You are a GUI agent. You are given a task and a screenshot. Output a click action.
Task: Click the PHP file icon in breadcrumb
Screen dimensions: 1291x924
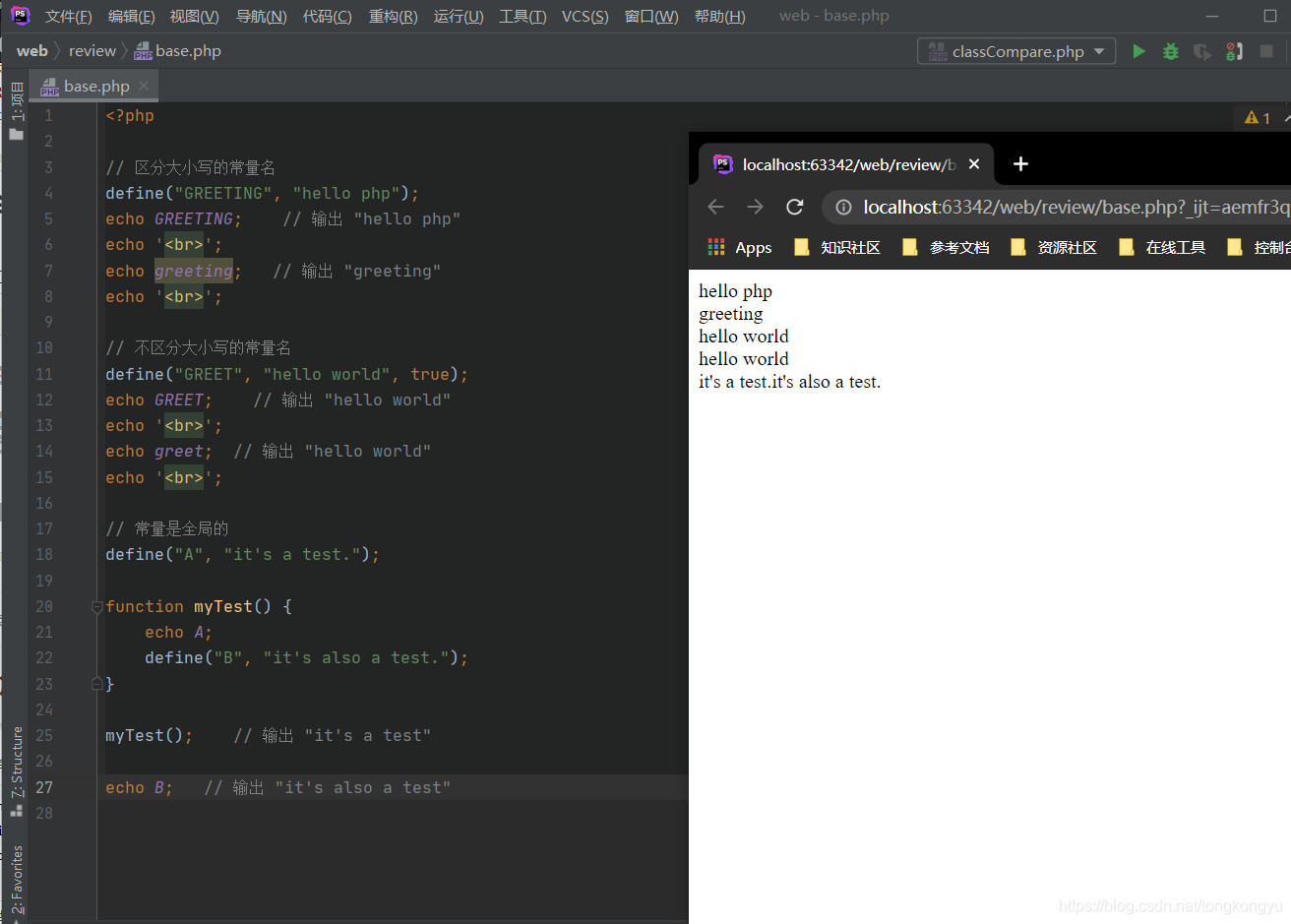point(144,51)
